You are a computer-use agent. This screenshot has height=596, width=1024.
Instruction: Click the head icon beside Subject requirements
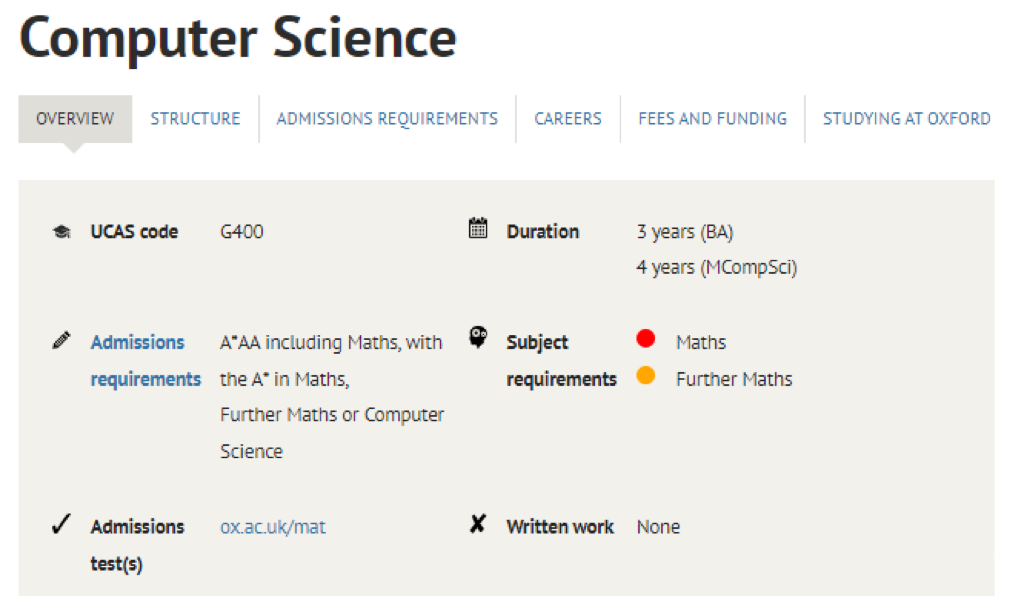(x=478, y=337)
